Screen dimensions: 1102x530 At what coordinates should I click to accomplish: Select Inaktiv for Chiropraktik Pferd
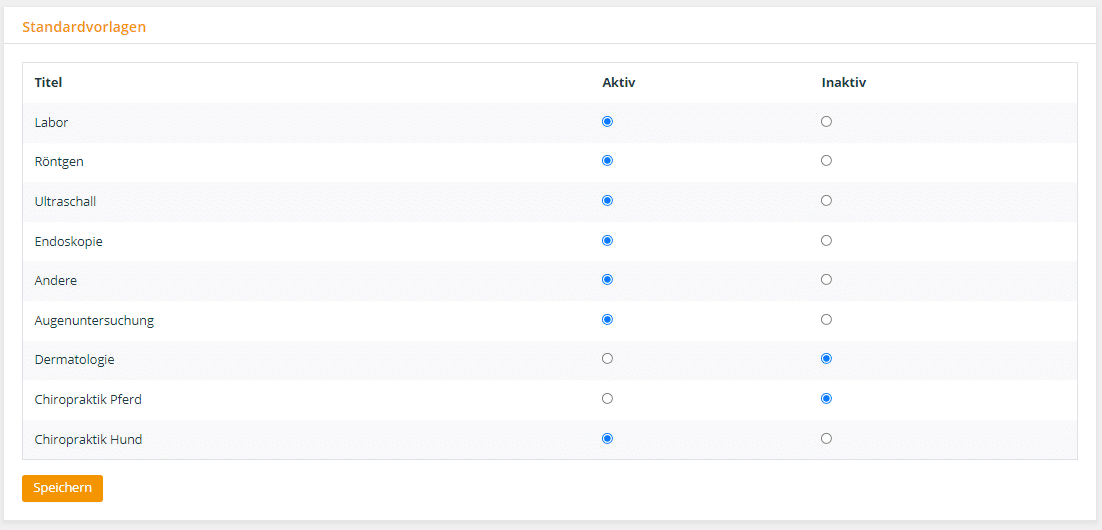coord(826,399)
